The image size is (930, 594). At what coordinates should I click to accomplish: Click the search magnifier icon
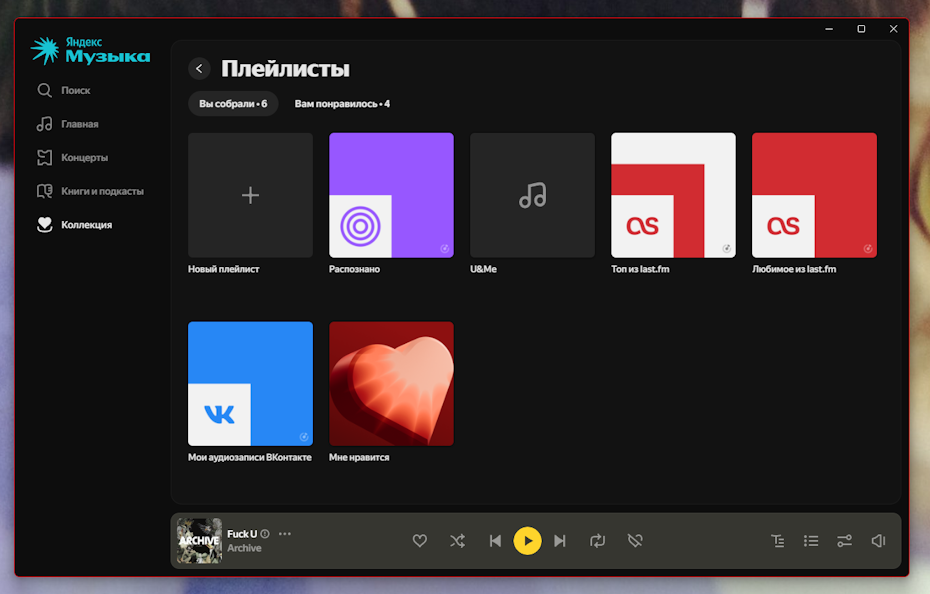(x=44, y=90)
